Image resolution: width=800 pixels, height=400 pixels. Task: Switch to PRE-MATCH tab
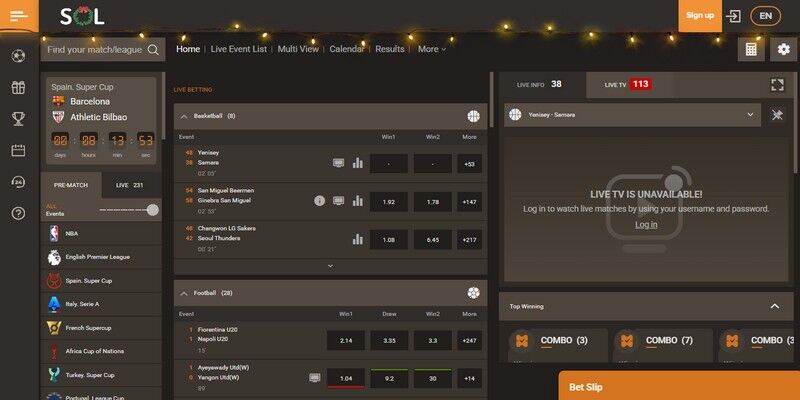pyautogui.click(x=71, y=185)
